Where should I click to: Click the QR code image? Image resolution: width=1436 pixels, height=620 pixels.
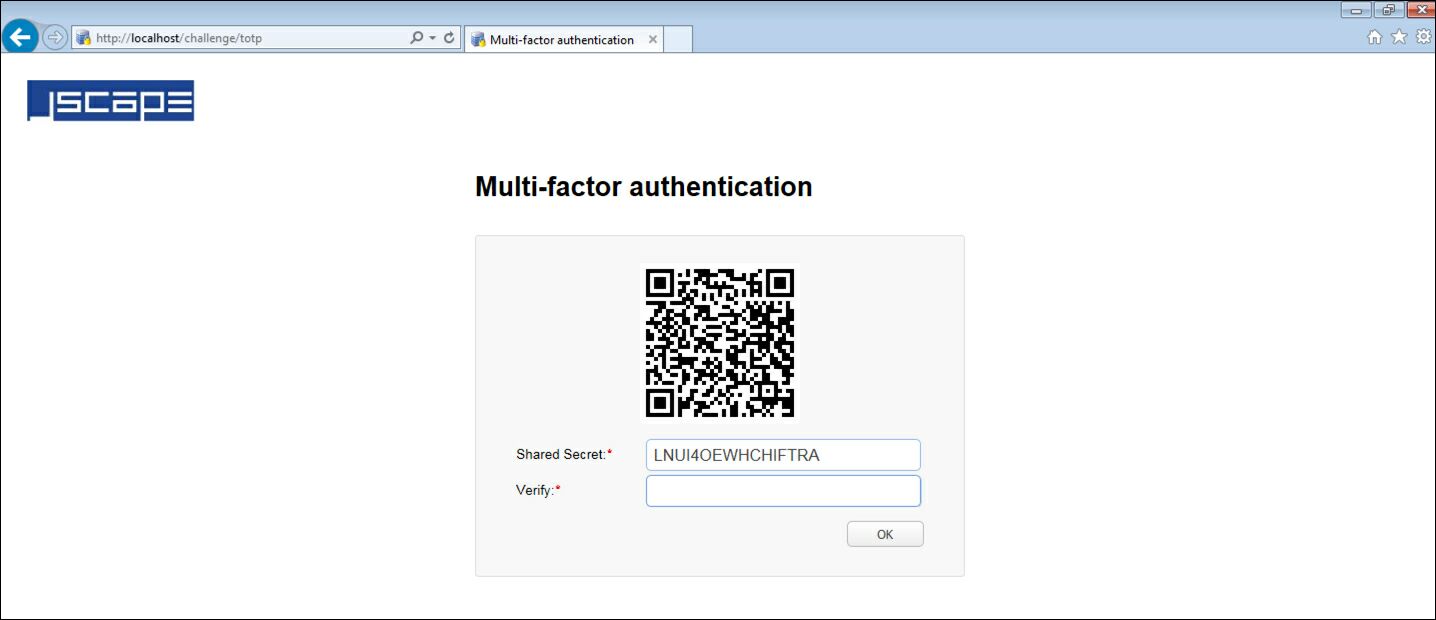click(720, 341)
